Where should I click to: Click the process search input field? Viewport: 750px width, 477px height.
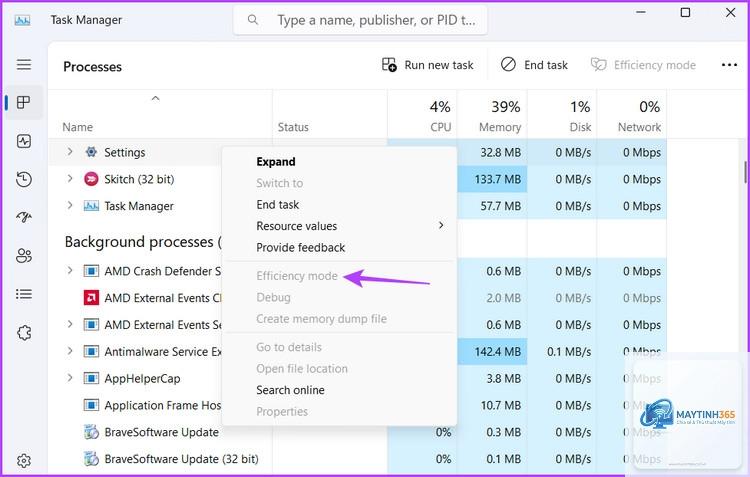pos(360,20)
